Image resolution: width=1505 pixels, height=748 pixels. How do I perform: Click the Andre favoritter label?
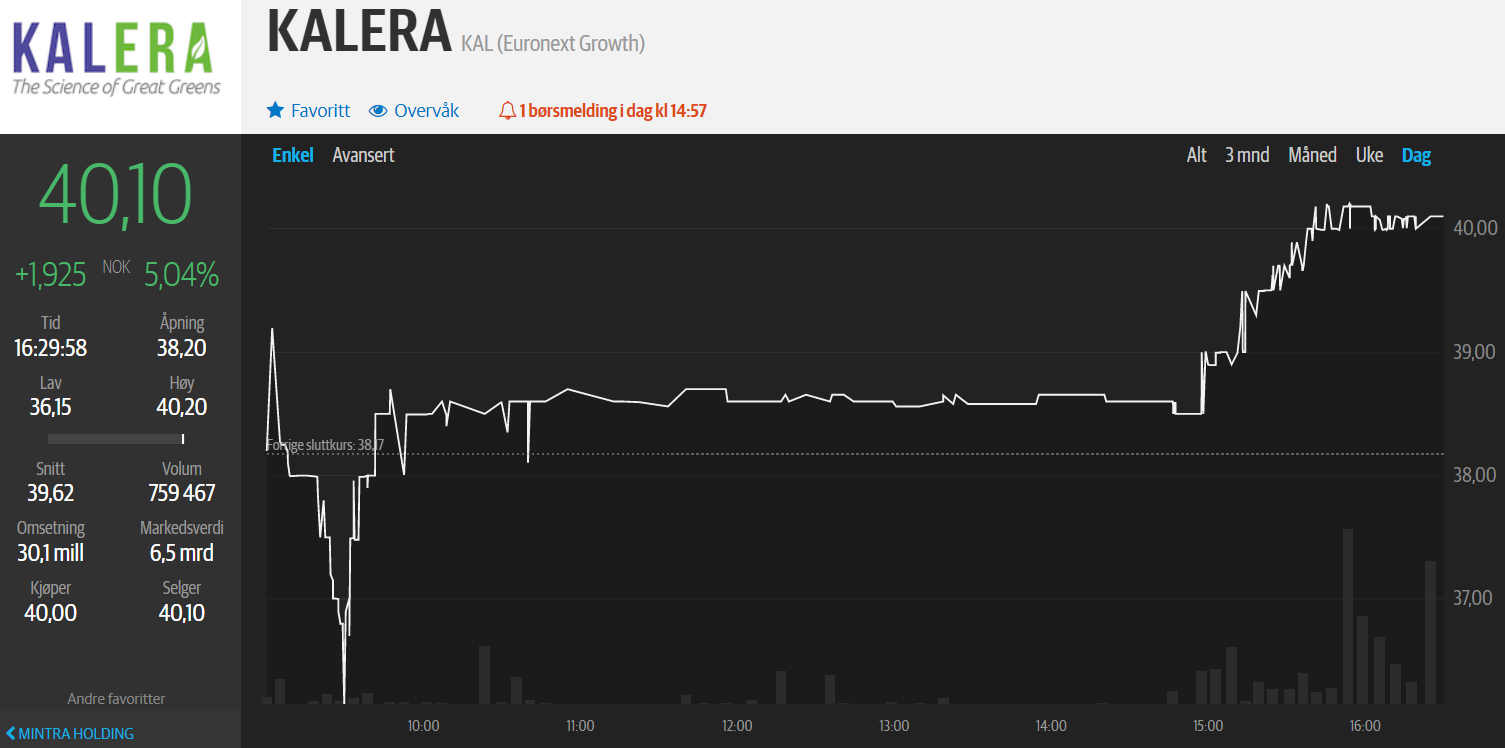coord(116,699)
